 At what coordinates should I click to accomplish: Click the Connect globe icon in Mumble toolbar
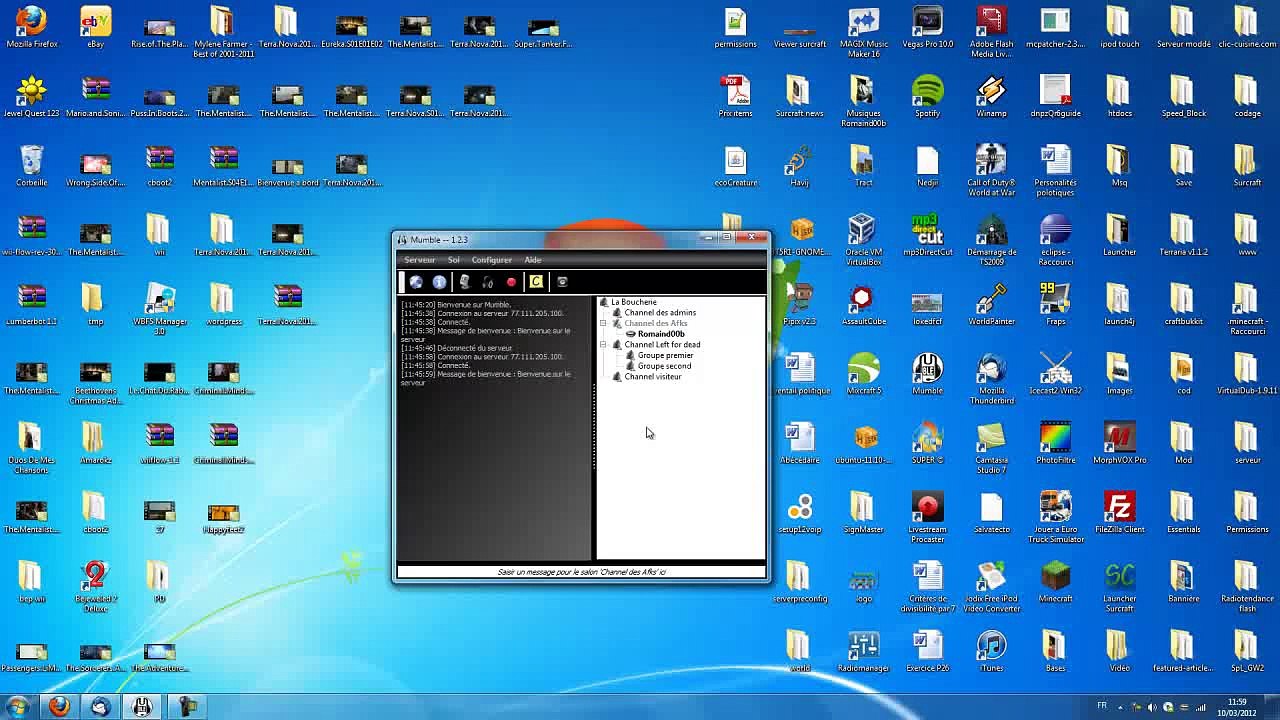(416, 282)
